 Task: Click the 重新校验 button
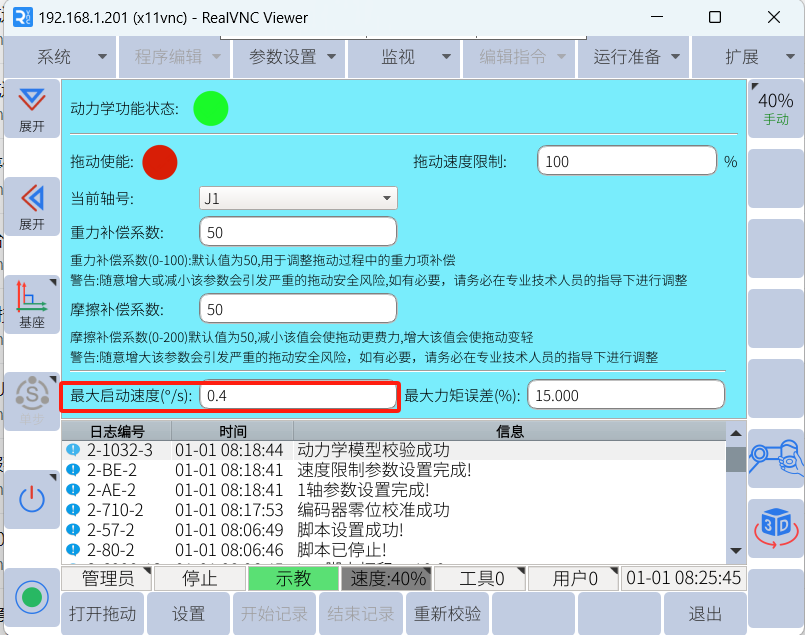[x=448, y=613]
